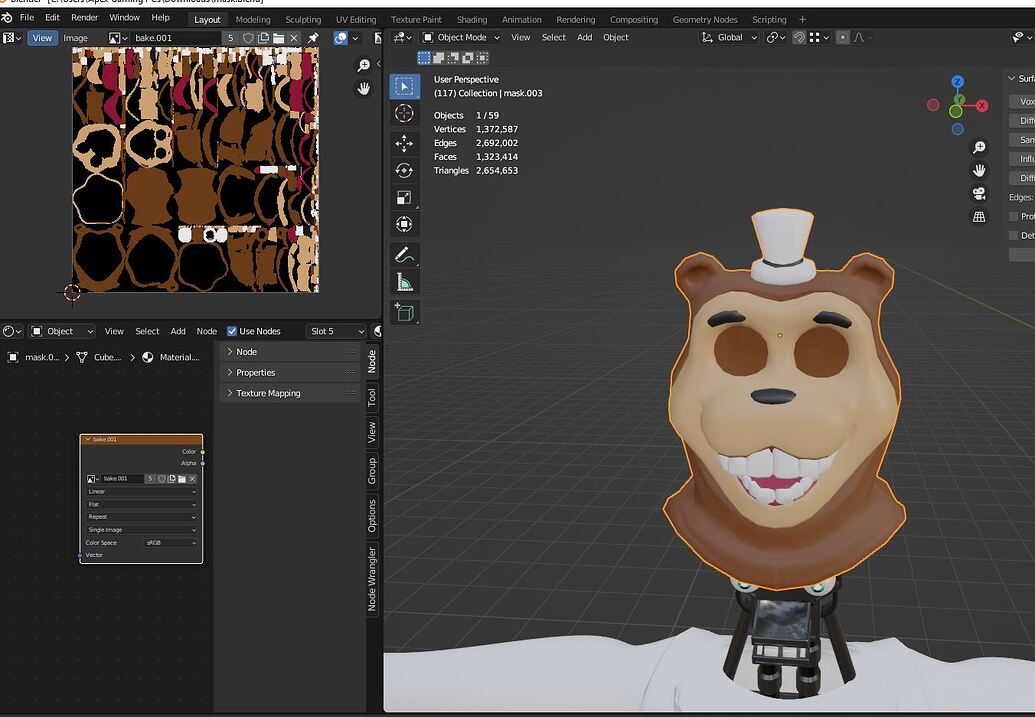The width and height of the screenshot is (1035, 717).
Task: Click the 3D viewport pan hand icon
Action: pos(979,170)
